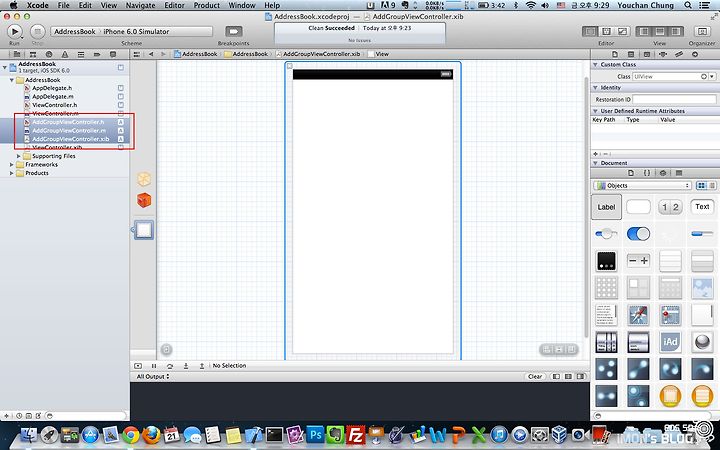Open the Product menu
The image size is (720, 450).
point(207,5)
